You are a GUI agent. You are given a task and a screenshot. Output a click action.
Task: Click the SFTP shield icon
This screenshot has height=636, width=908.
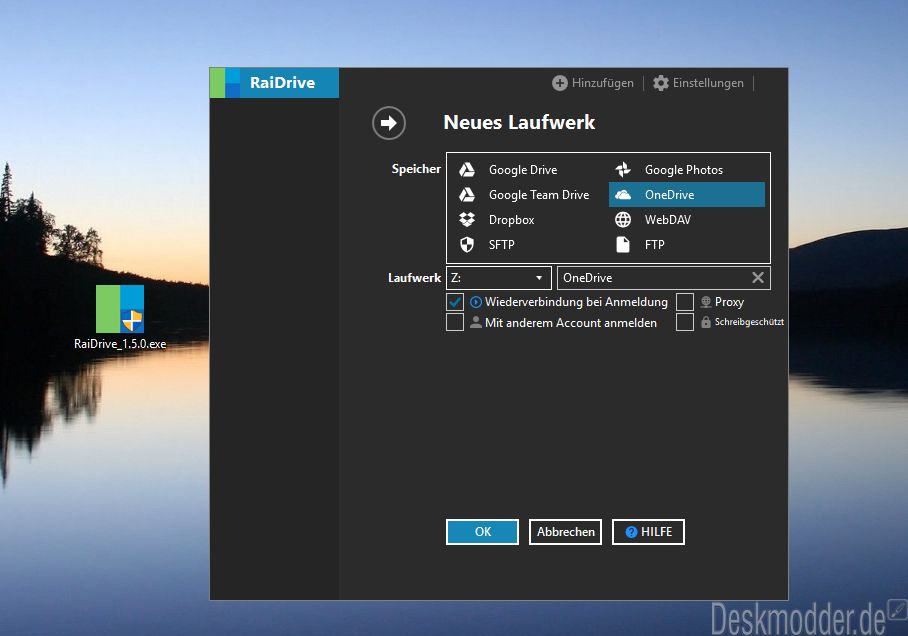click(x=467, y=244)
